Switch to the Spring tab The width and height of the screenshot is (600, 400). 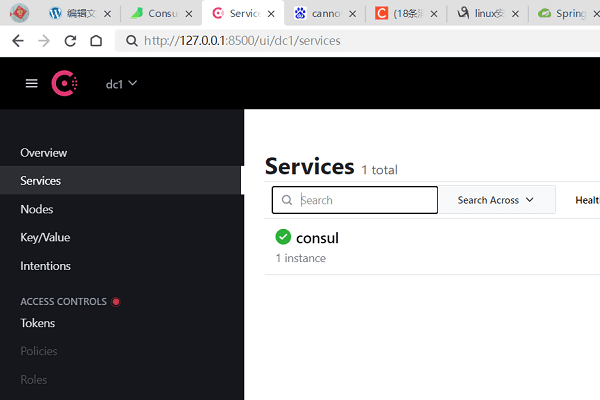pos(562,14)
